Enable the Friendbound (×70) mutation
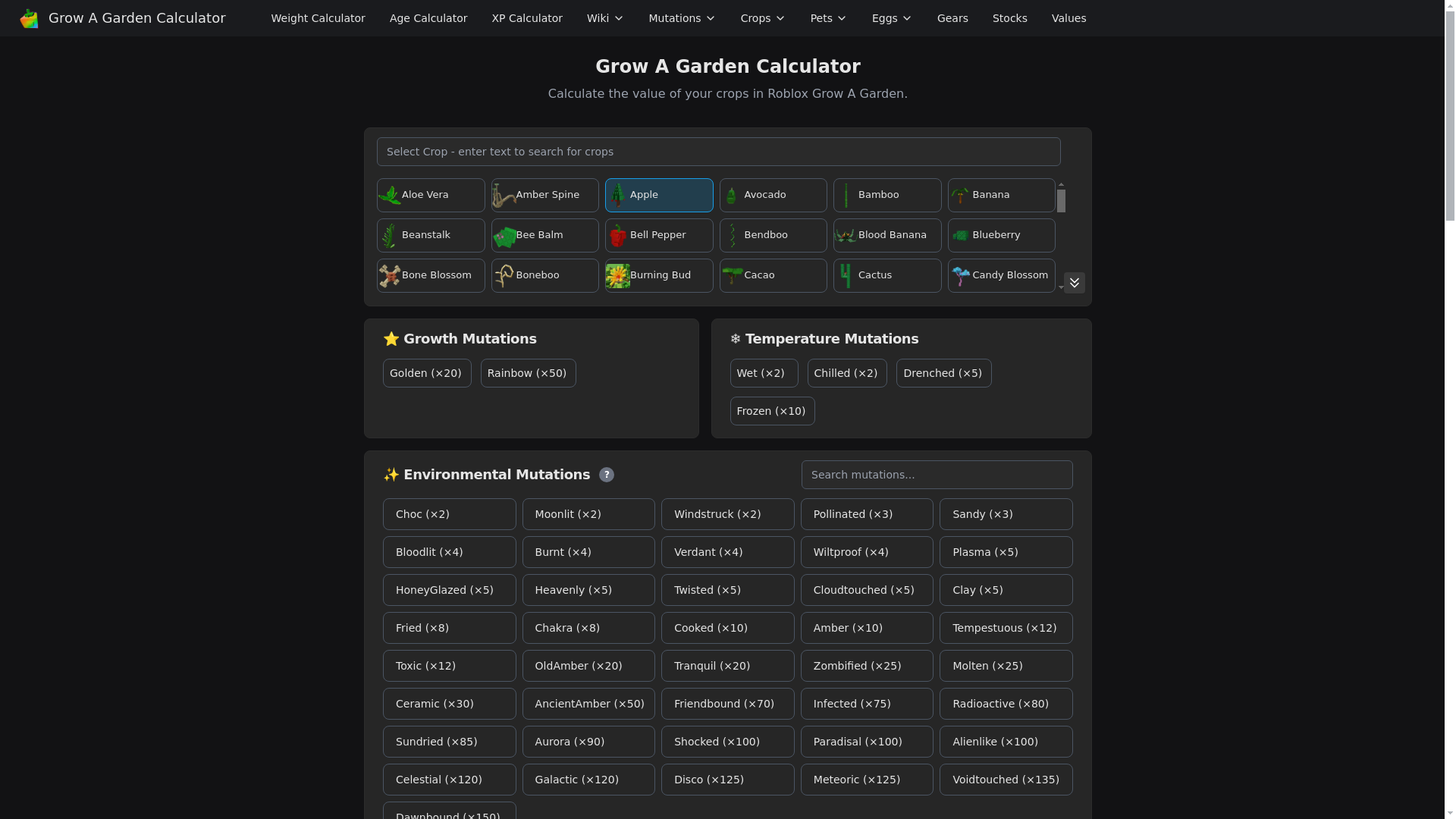 [x=727, y=704]
